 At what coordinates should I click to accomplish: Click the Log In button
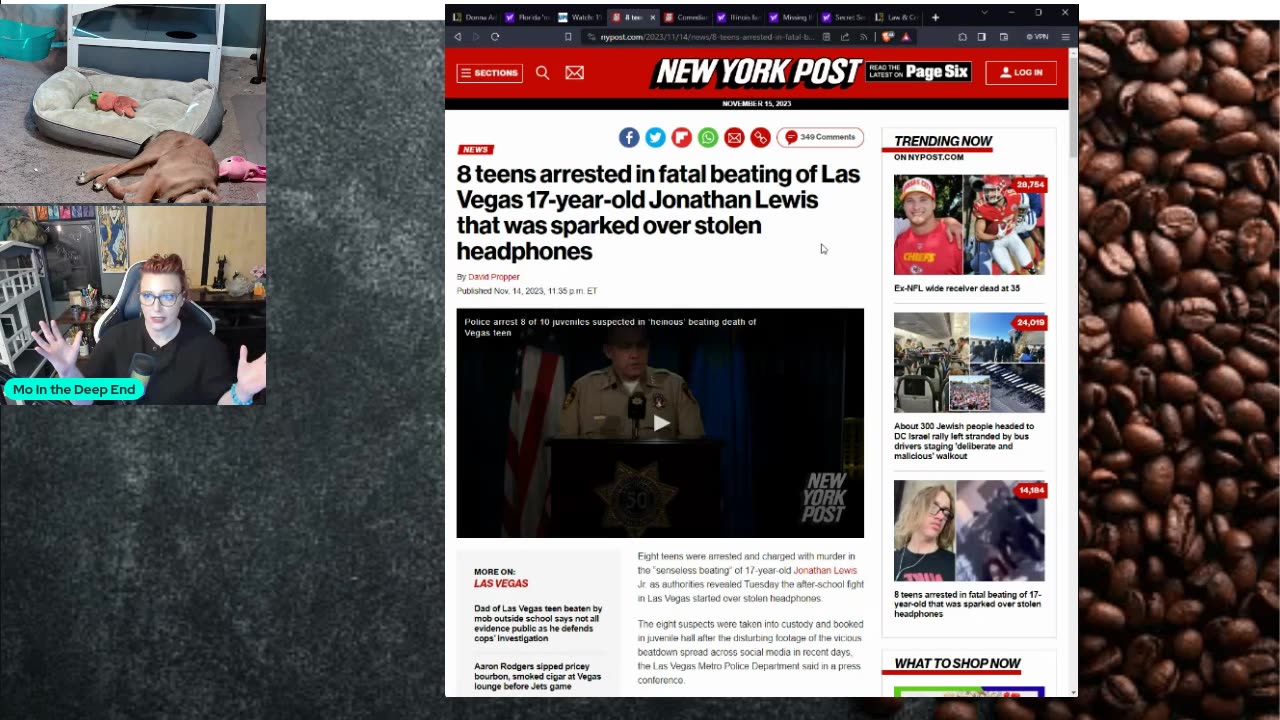(1021, 73)
